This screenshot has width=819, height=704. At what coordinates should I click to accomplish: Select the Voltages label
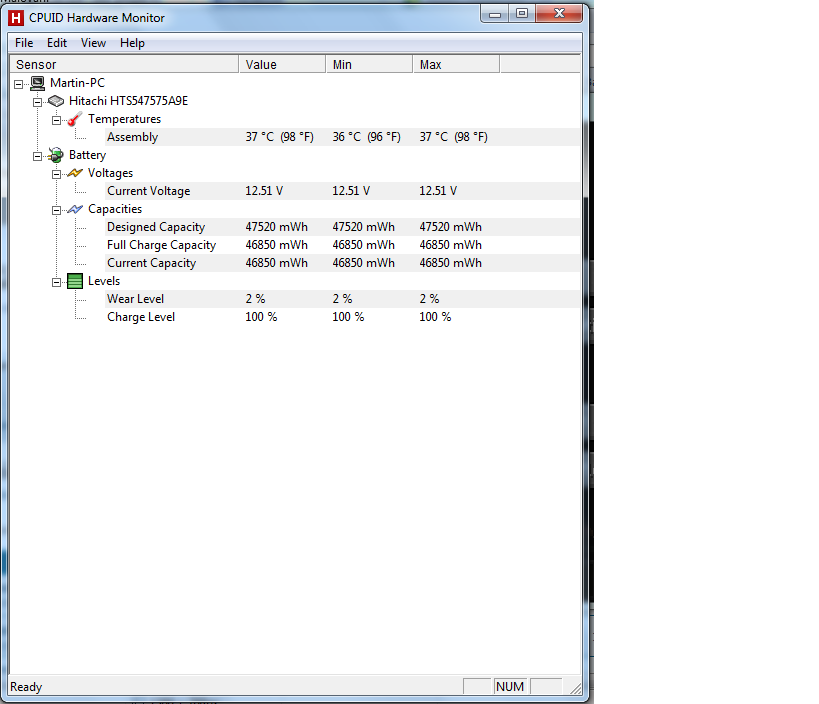point(110,173)
